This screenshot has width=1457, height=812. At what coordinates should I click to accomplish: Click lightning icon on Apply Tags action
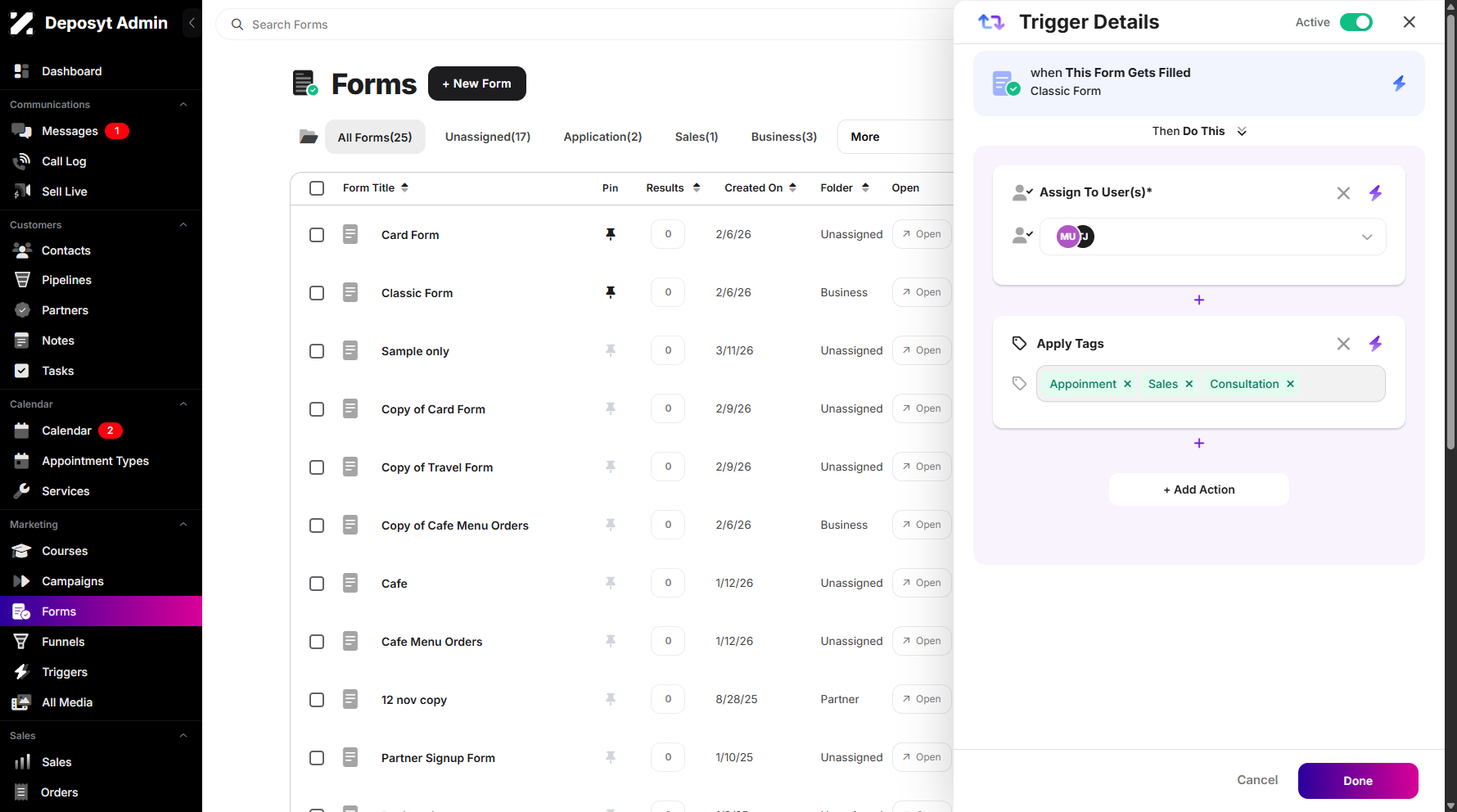tap(1376, 344)
